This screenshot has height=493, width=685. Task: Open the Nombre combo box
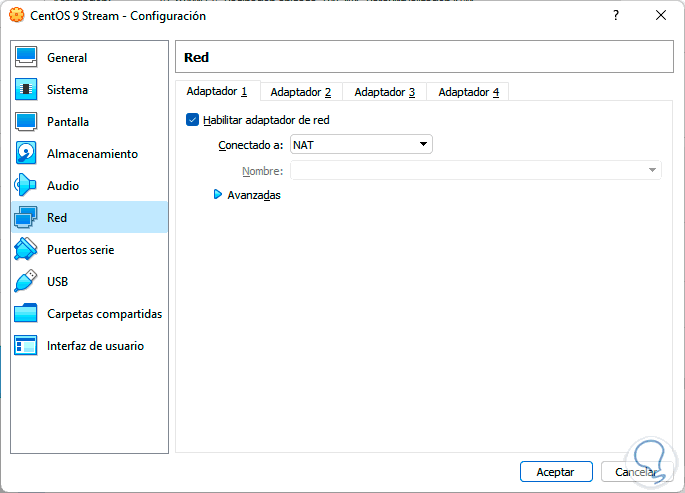[475, 171]
